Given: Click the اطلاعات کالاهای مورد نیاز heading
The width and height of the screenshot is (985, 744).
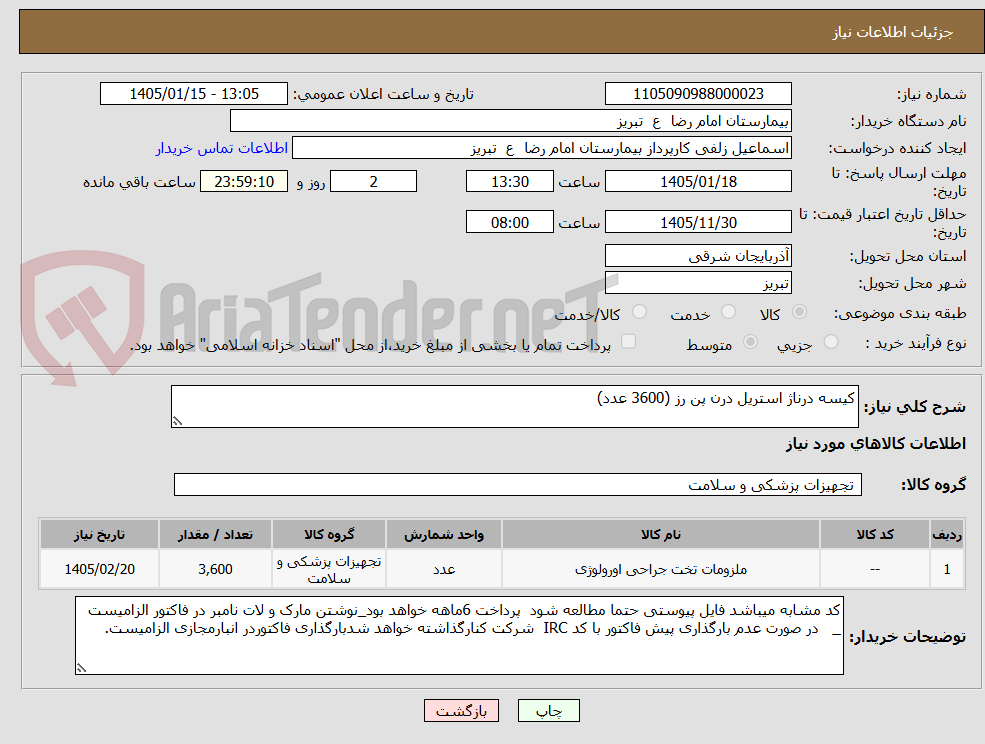Looking at the screenshot, I should 876,444.
